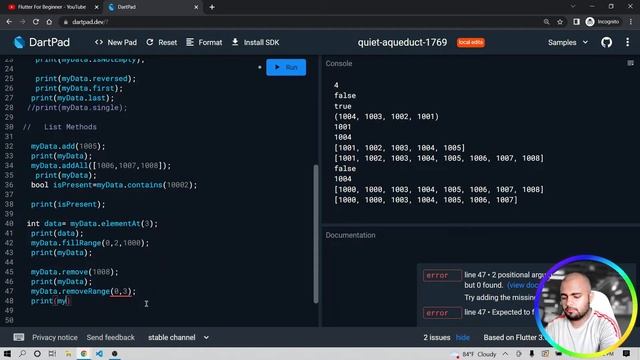The image size is (640, 360).
Task: Open Incognito profile indicator
Action: pos(602,22)
